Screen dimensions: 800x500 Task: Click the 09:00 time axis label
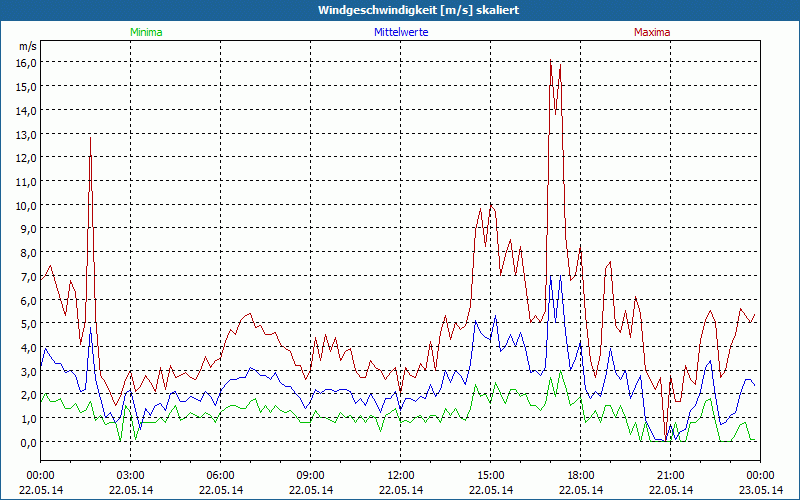click(311, 476)
